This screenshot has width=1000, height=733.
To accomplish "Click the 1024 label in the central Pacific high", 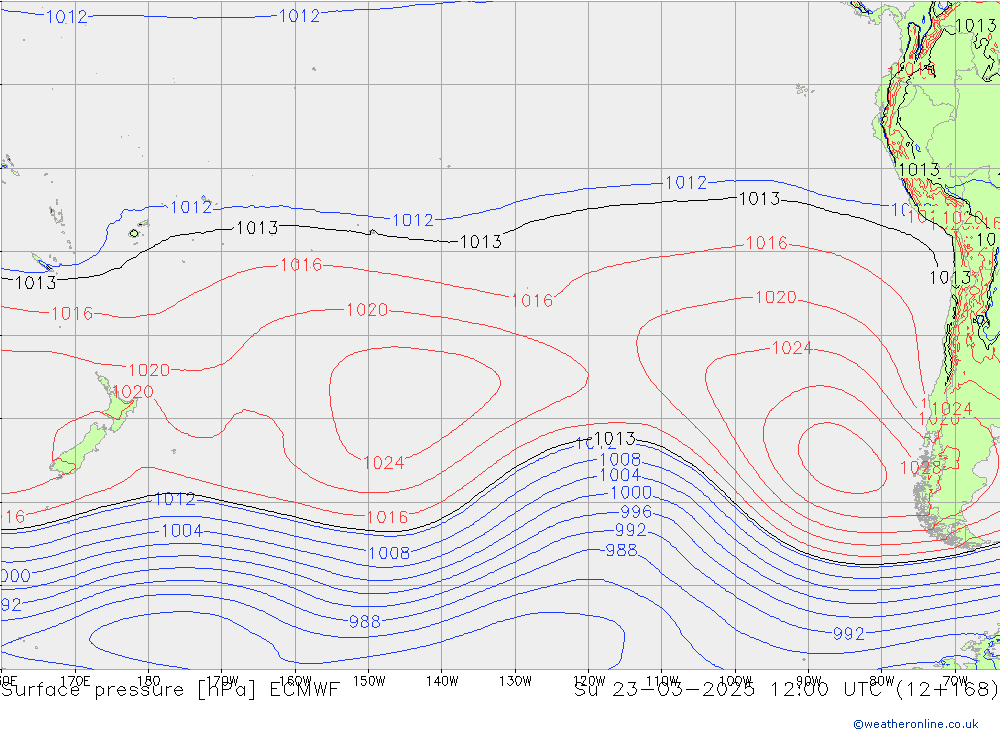I will pos(383,462).
